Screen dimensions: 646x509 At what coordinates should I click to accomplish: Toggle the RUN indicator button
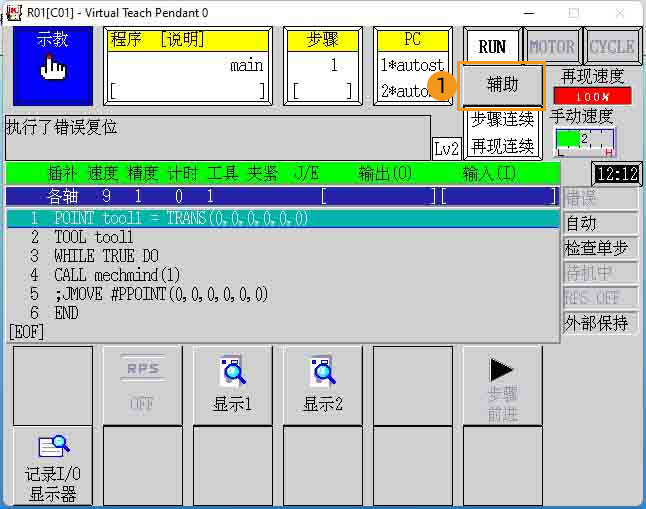point(492,47)
